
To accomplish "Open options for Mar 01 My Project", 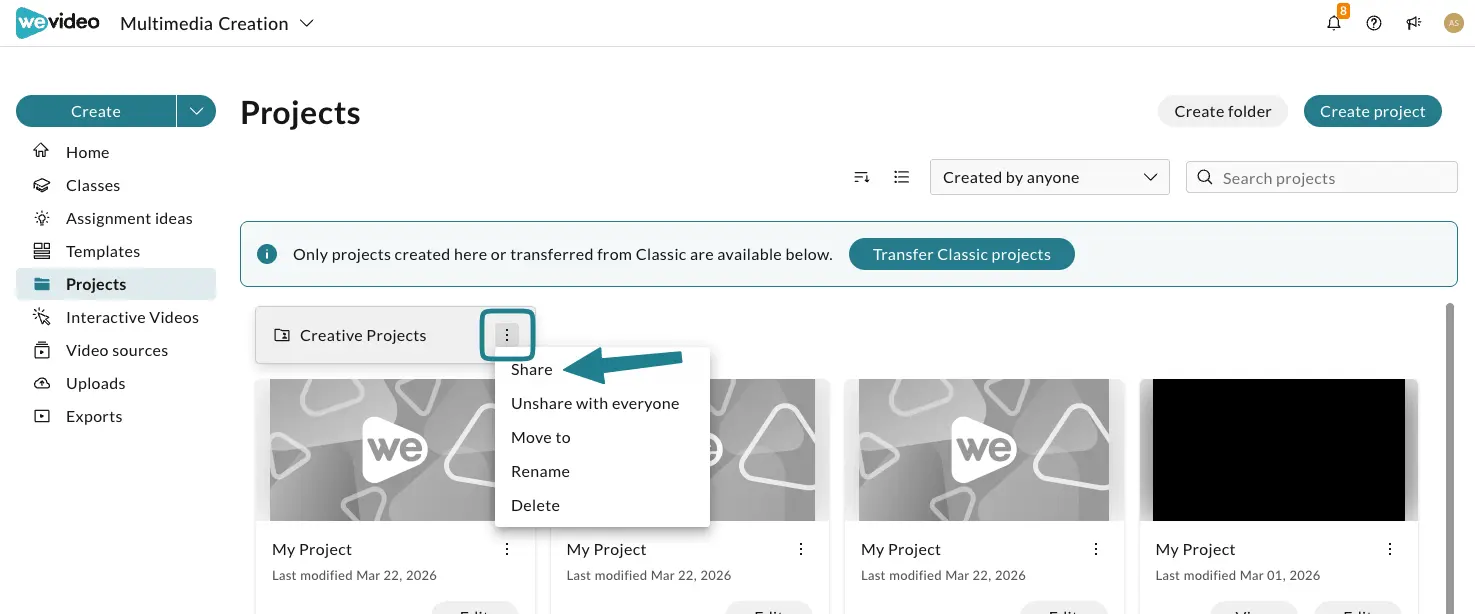I will coord(1390,549).
